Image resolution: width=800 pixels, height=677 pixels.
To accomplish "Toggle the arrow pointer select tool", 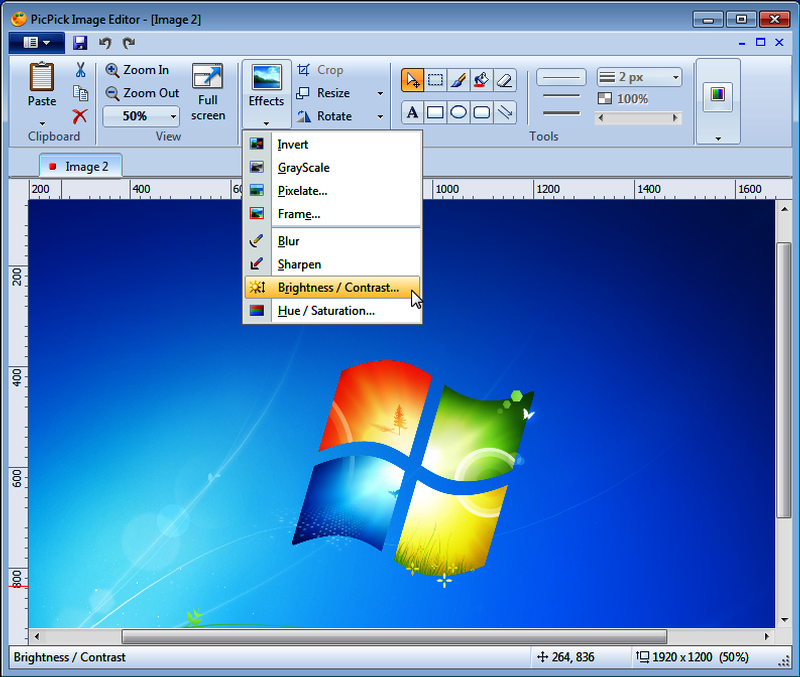I will pos(412,80).
